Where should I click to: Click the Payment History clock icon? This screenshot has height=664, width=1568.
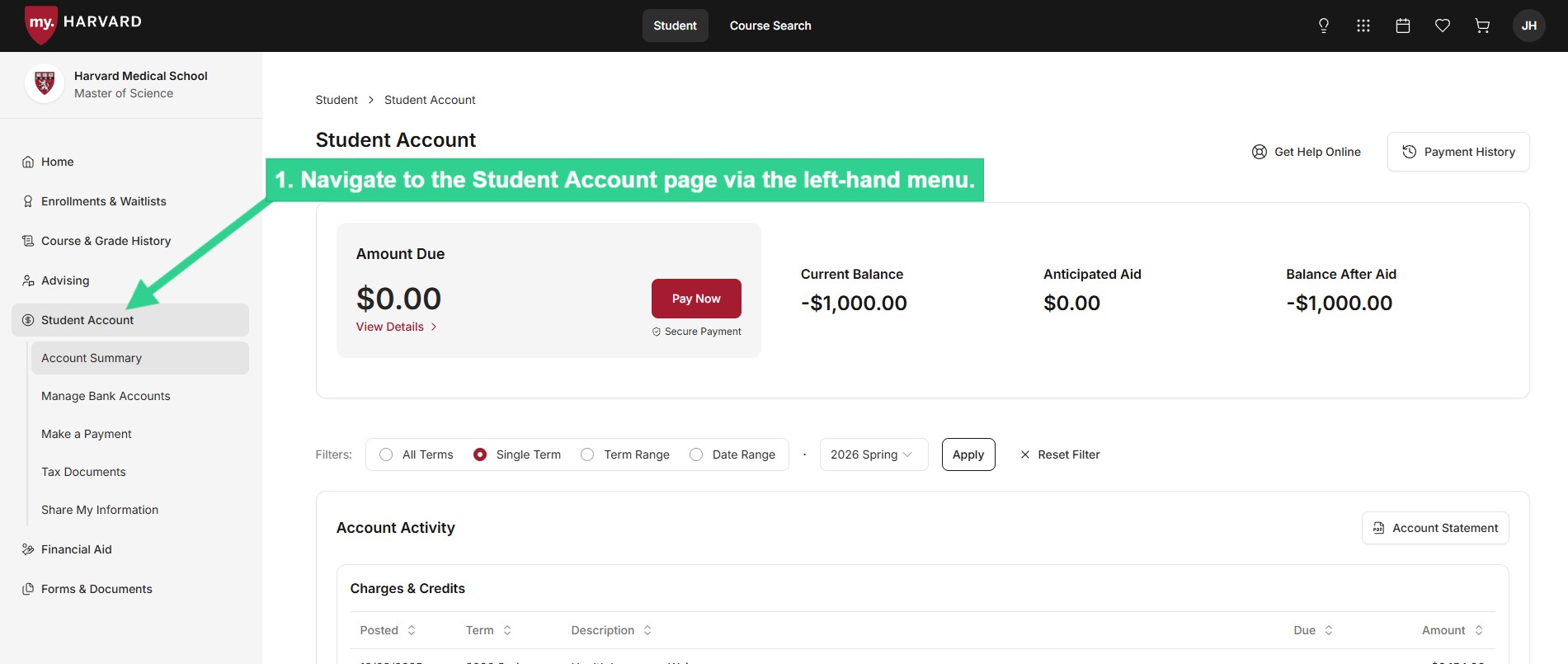point(1410,152)
